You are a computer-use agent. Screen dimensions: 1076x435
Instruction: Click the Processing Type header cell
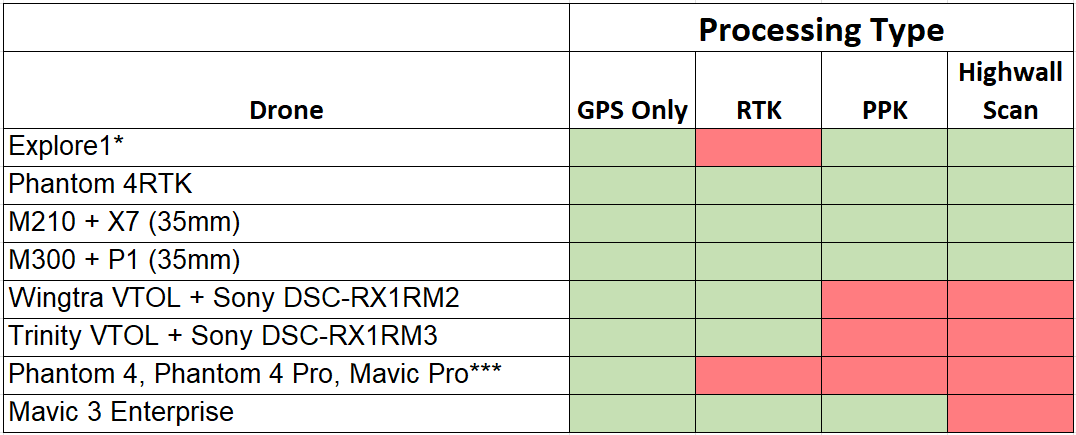click(x=821, y=28)
